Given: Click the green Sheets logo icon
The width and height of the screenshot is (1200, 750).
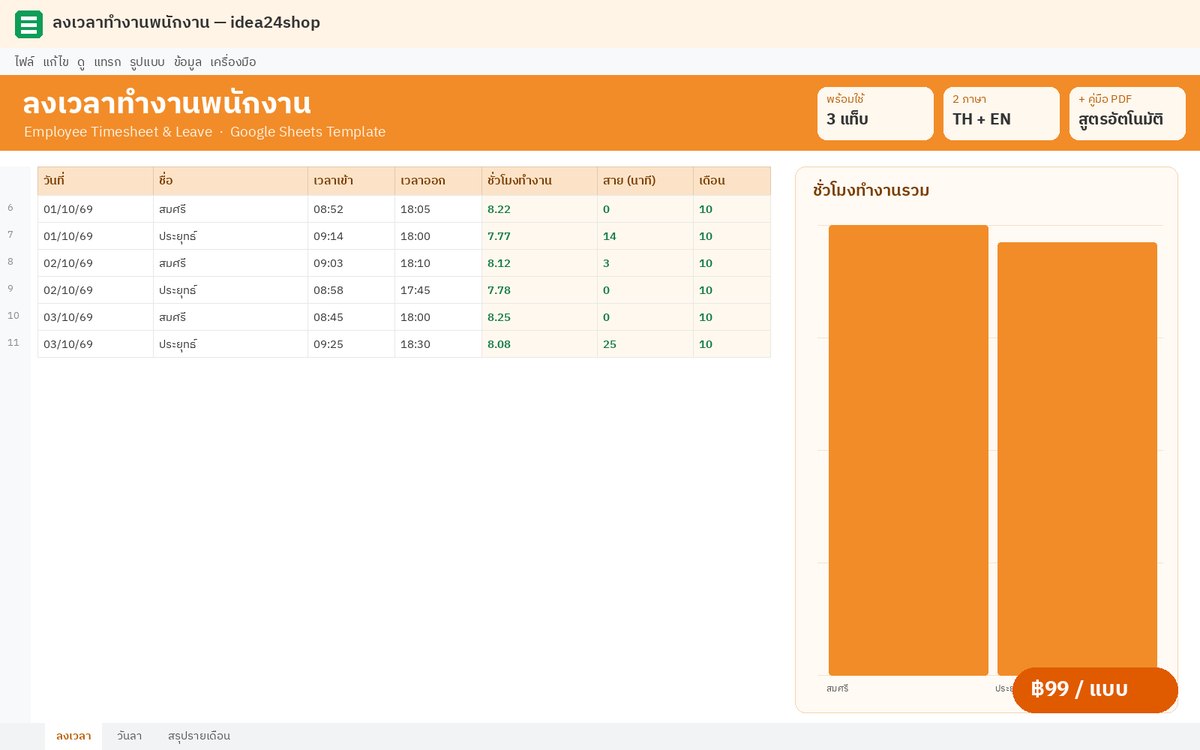Looking at the screenshot, I should pos(29,24).
